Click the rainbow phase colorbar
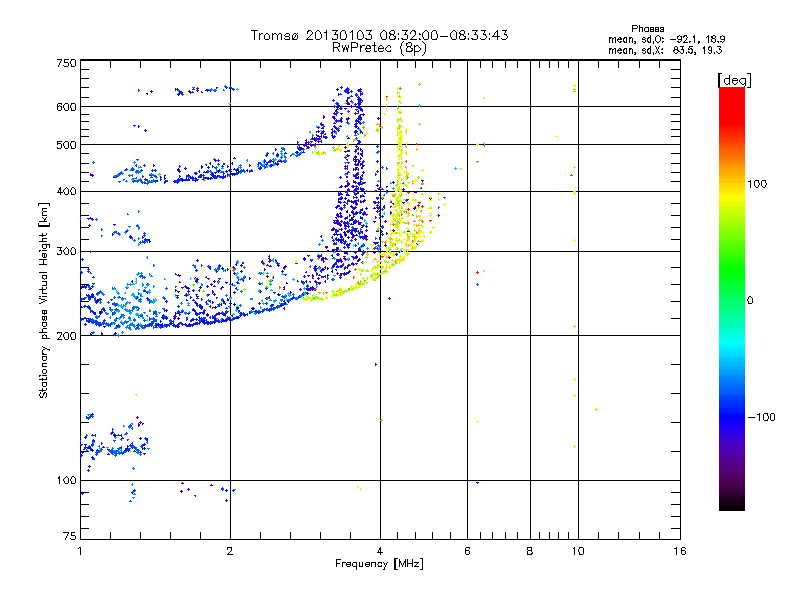This screenshot has height=600, width=800. (x=732, y=299)
